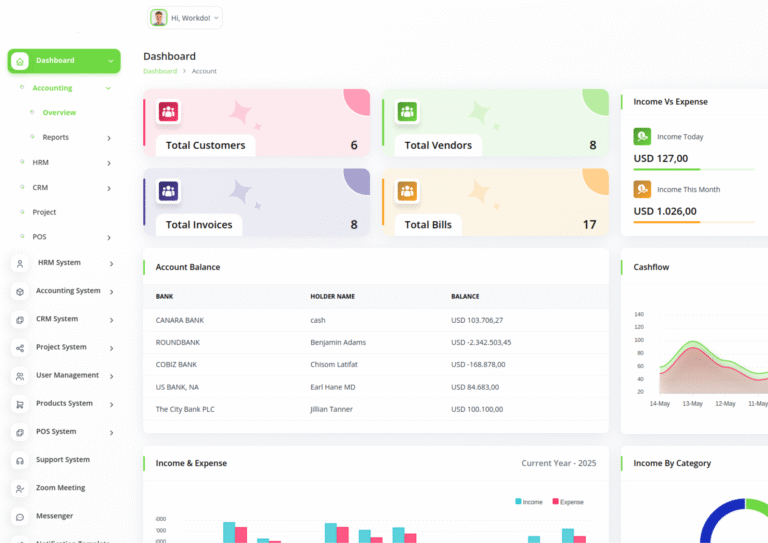The width and height of the screenshot is (768, 543).
Task: Click the Products System cart icon
Action: [20, 404]
